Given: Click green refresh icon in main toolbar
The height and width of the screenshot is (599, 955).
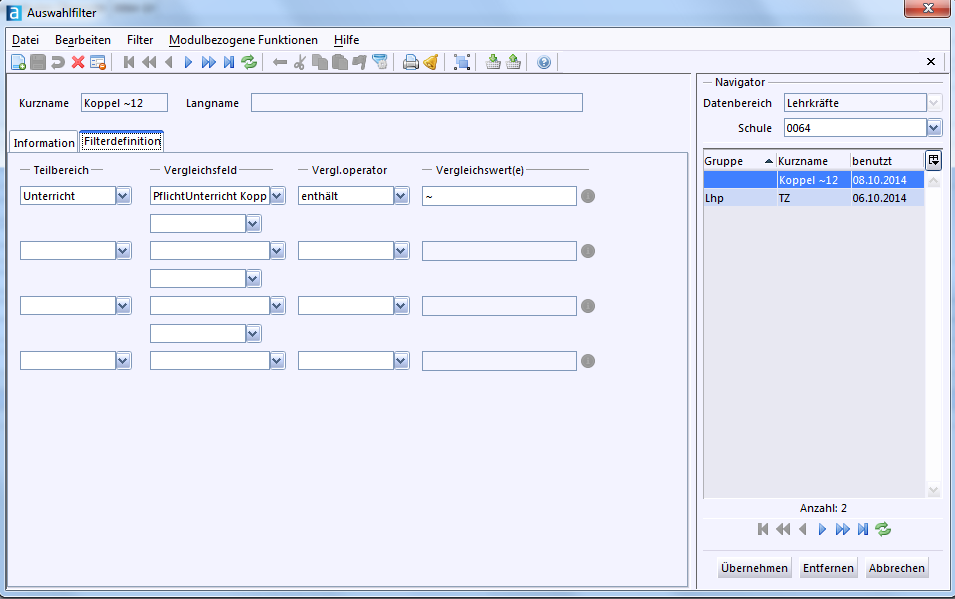Looking at the screenshot, I should (248, 62).
